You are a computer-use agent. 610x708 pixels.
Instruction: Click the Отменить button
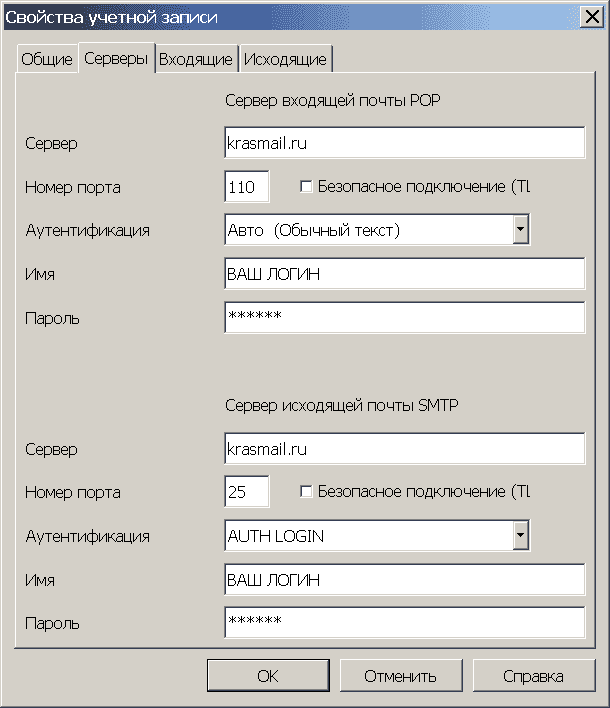[401, 675]
